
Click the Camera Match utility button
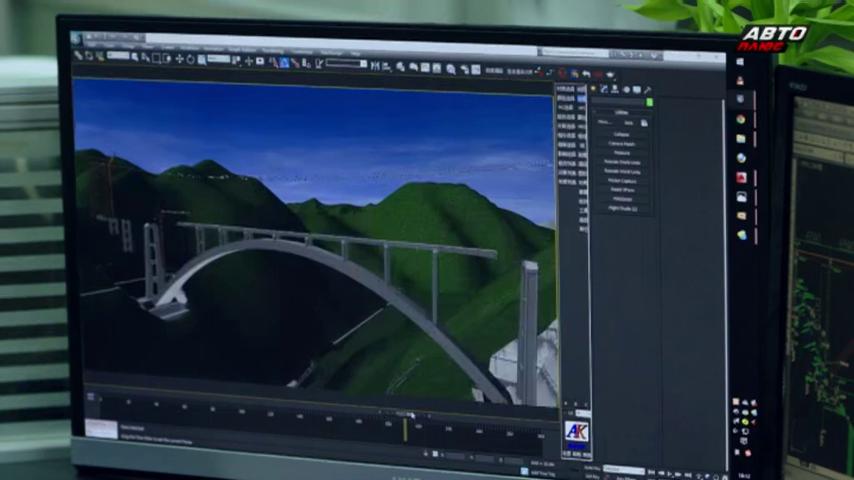tap(621, 144)
